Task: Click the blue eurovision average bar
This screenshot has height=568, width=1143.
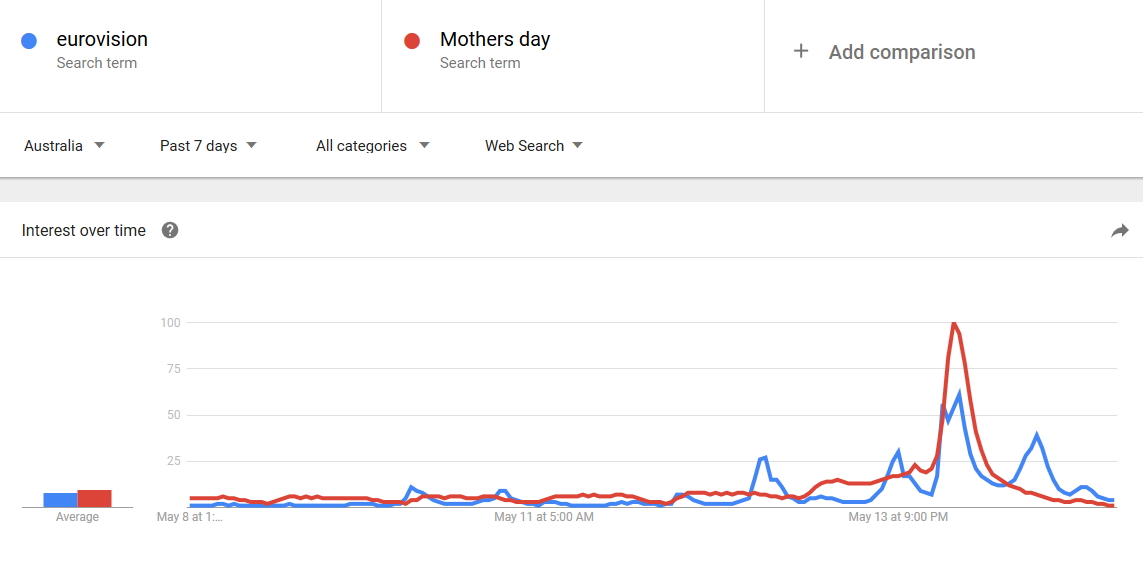Action: click(60, 500)
